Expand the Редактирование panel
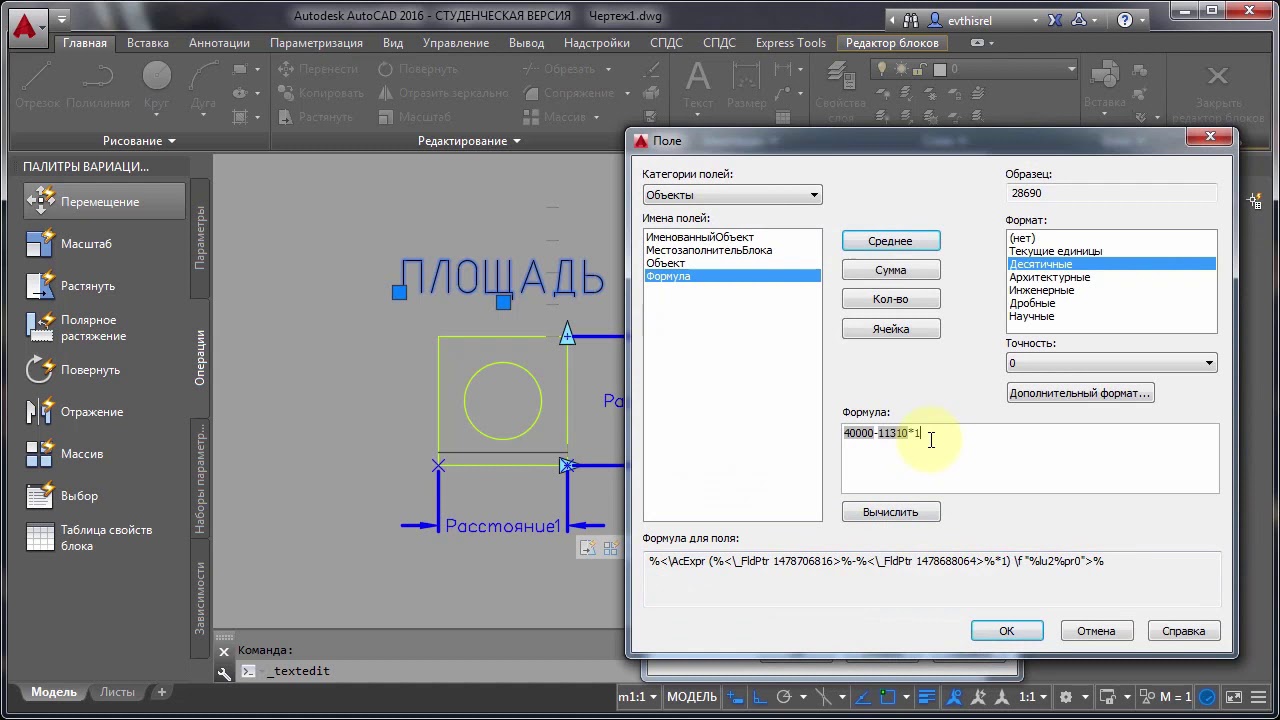1280x720 pixels. coord(469,141)
